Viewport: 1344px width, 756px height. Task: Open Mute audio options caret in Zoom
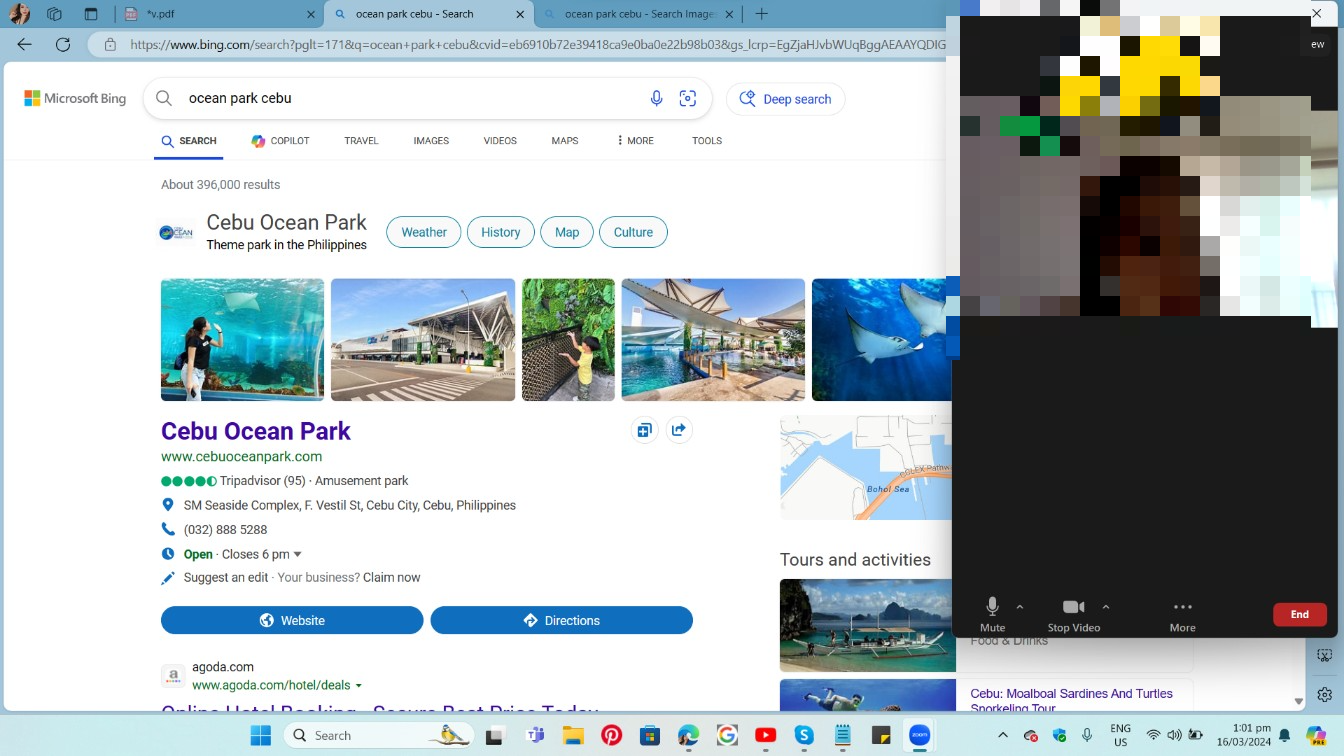pos(1020,606)
